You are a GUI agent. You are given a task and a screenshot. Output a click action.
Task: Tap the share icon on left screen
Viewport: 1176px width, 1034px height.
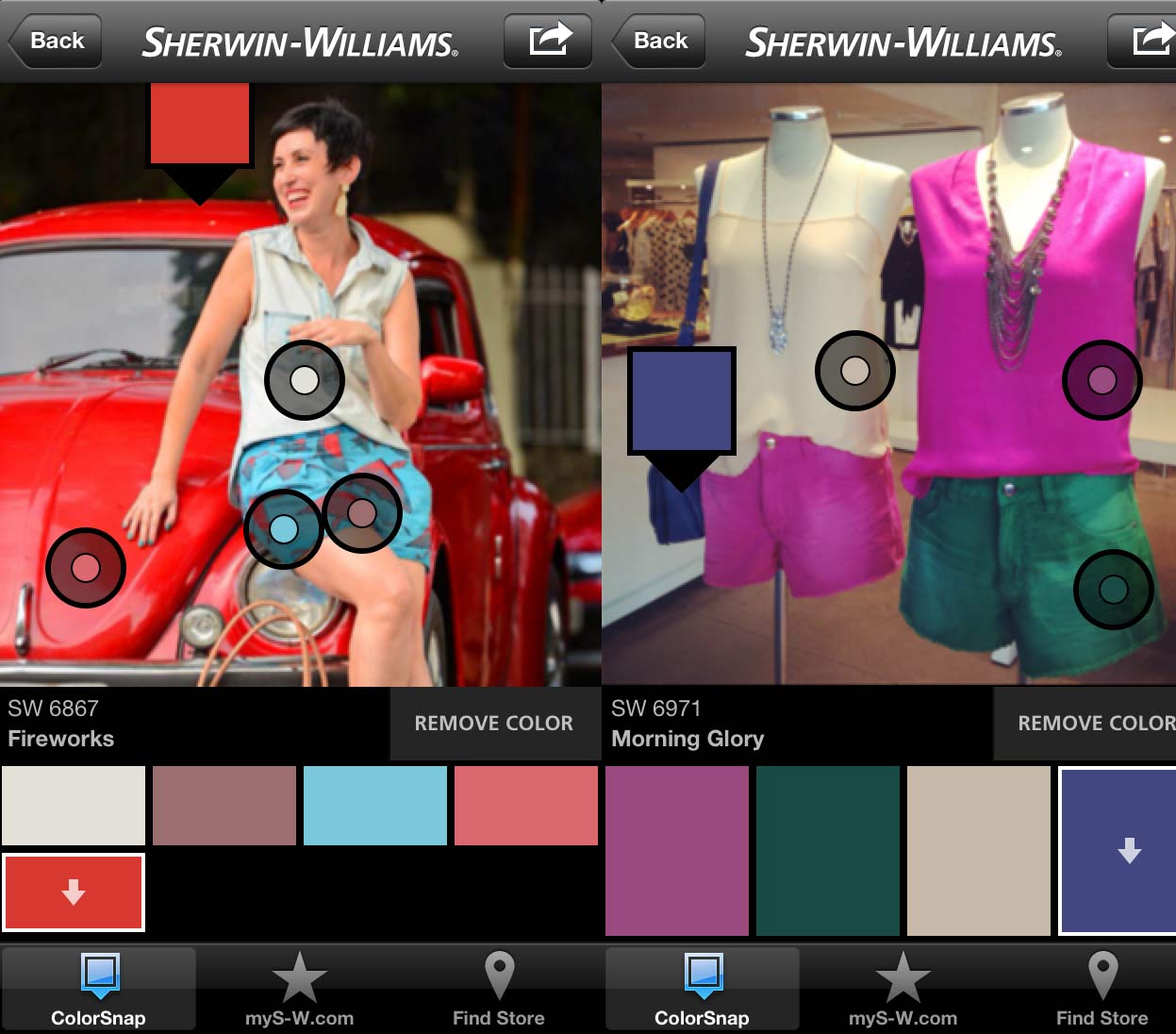click(x=548, y=41)
